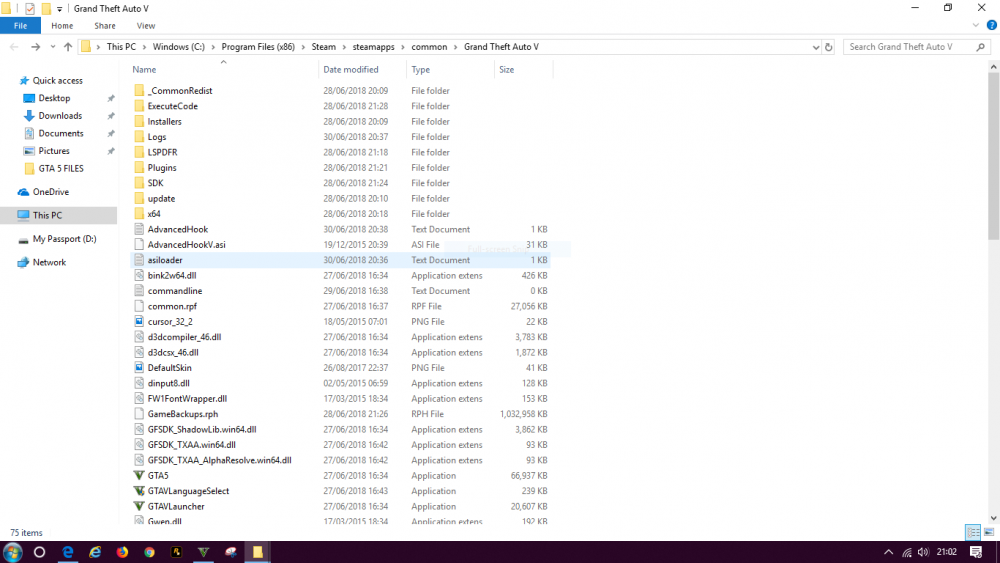Open the Downloads quick access folder
1000x563 pixels.
60,115
